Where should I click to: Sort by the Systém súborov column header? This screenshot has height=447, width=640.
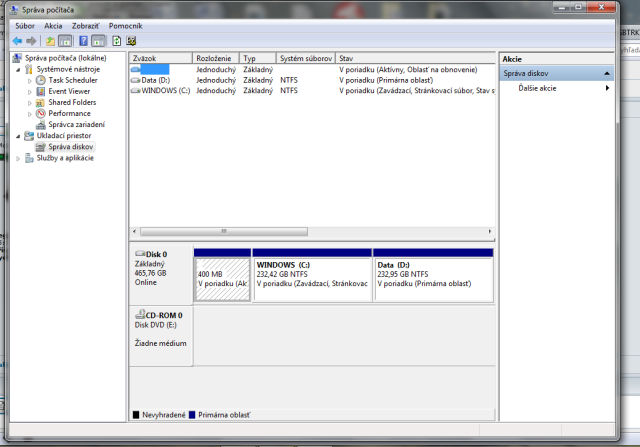click(306, 58)
